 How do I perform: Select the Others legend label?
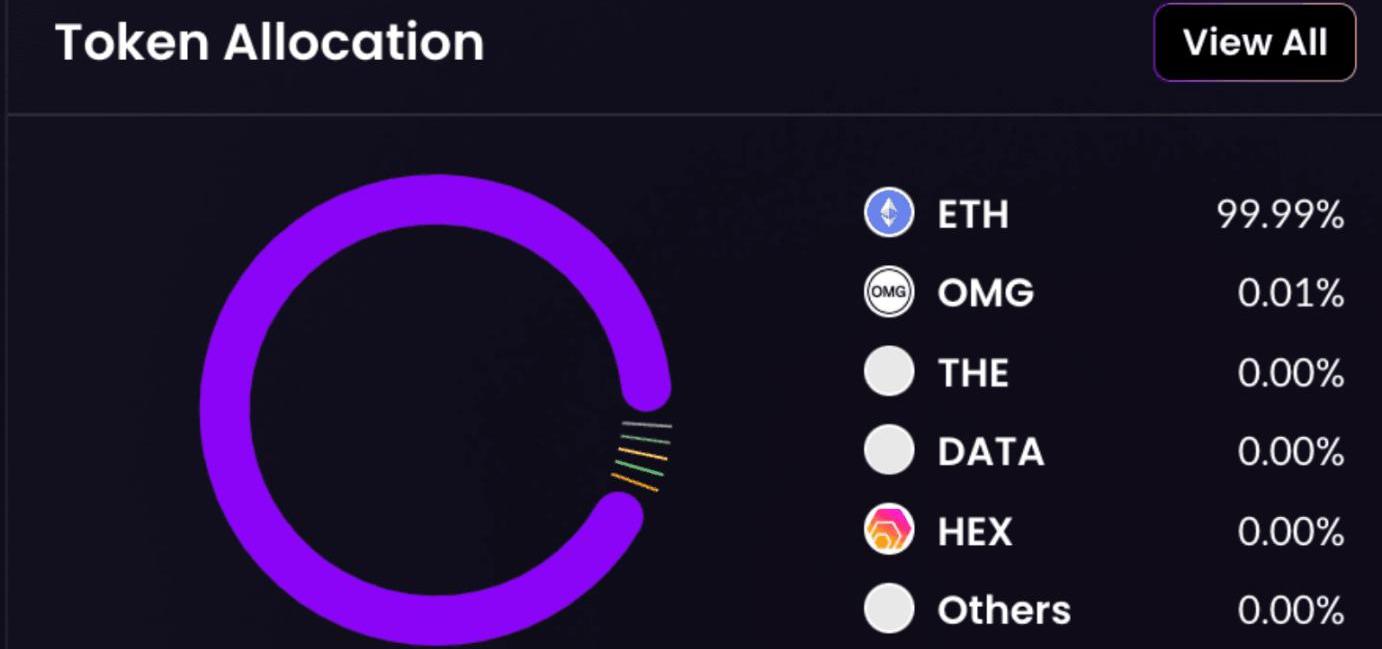tap(1003, 610)
